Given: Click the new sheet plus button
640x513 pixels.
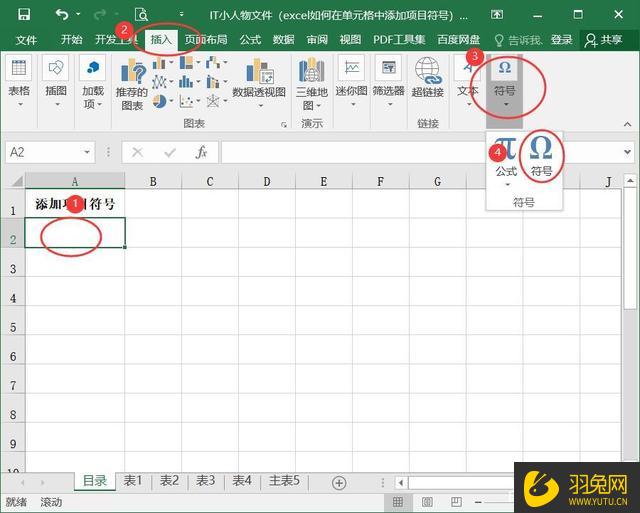Looking at the screenshot, I should (x=339, y=483).
